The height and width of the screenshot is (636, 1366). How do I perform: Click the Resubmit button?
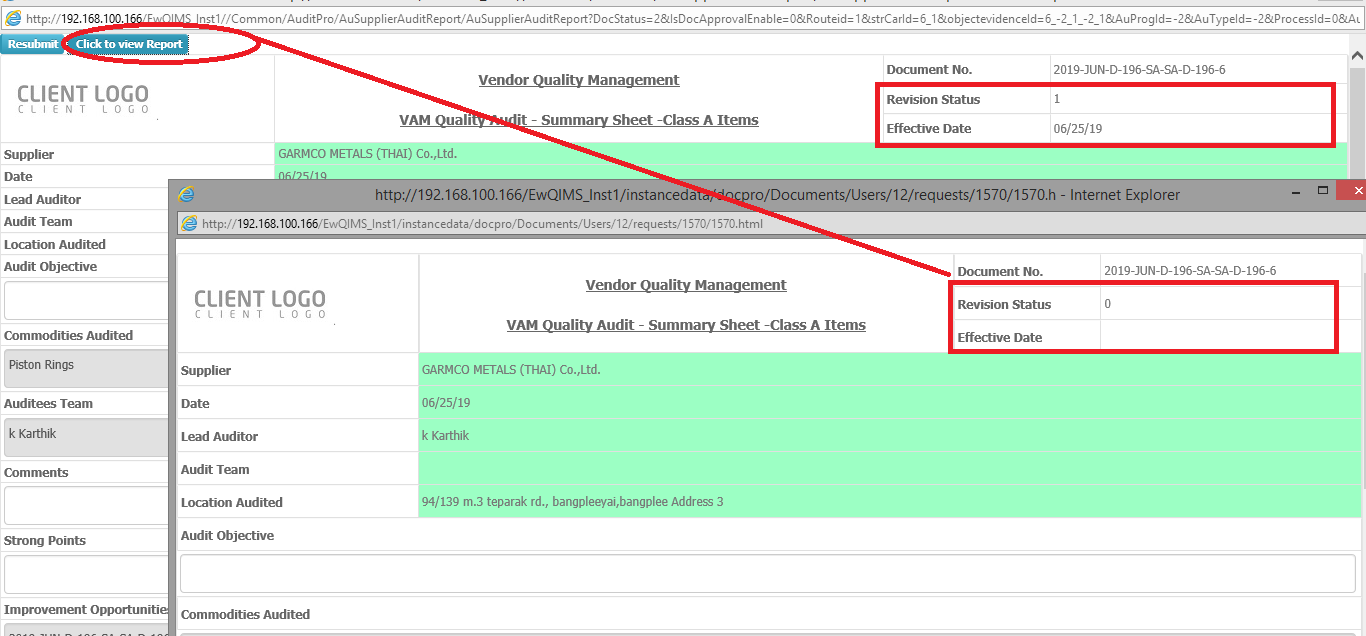[33, 44]
